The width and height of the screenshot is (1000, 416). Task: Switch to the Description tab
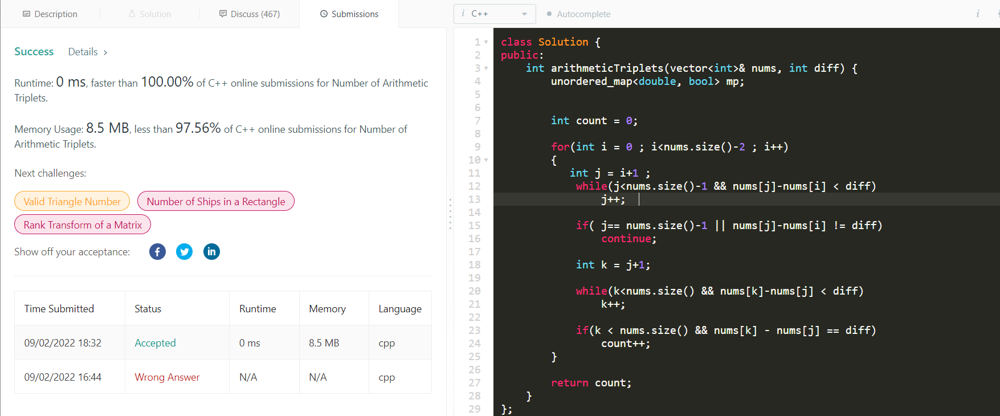coord(48,14)
